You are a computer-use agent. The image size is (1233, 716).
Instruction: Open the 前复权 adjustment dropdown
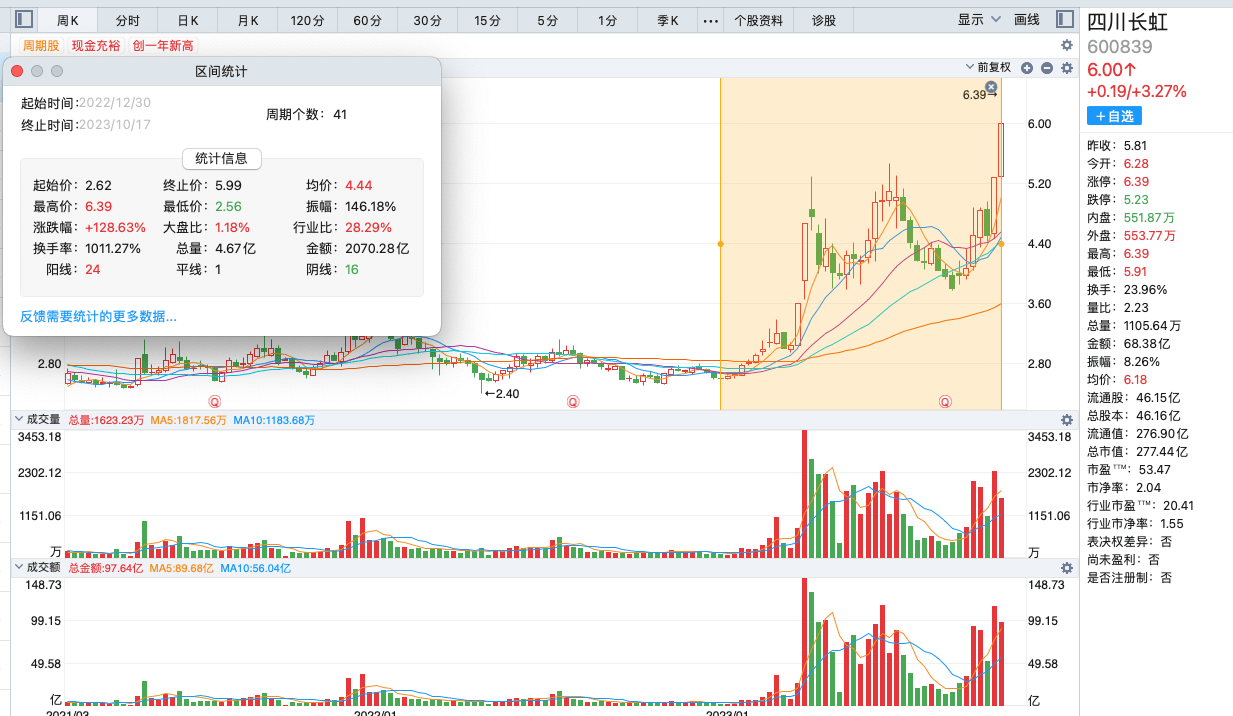(988, 67)
